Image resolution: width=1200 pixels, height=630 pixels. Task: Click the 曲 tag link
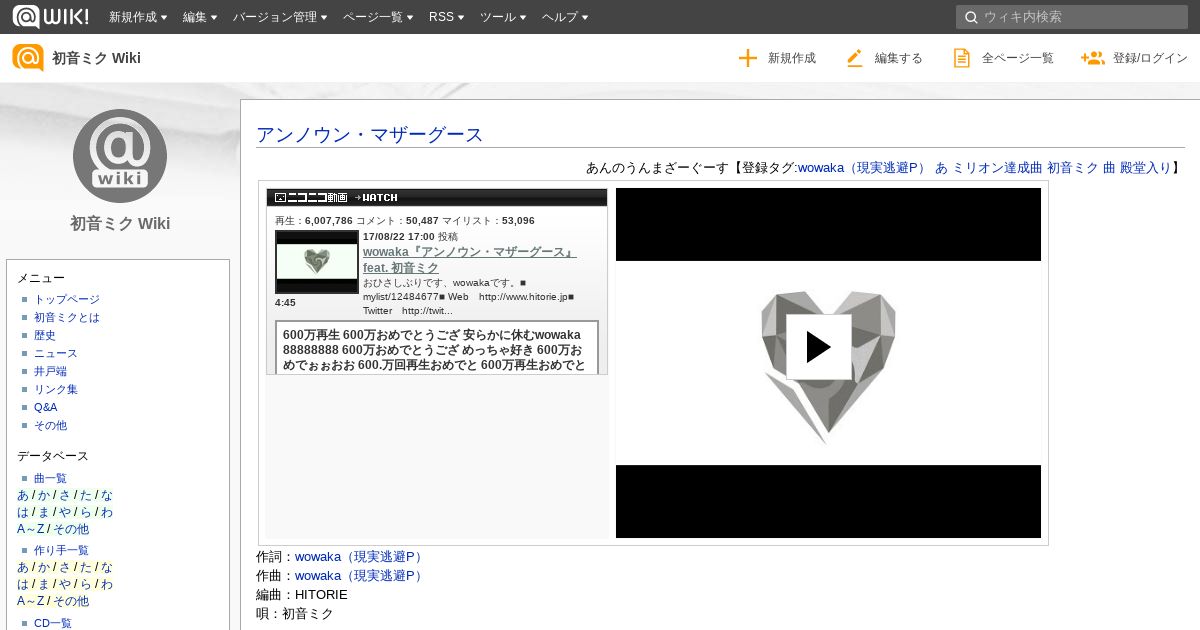tap(1109, 168)
